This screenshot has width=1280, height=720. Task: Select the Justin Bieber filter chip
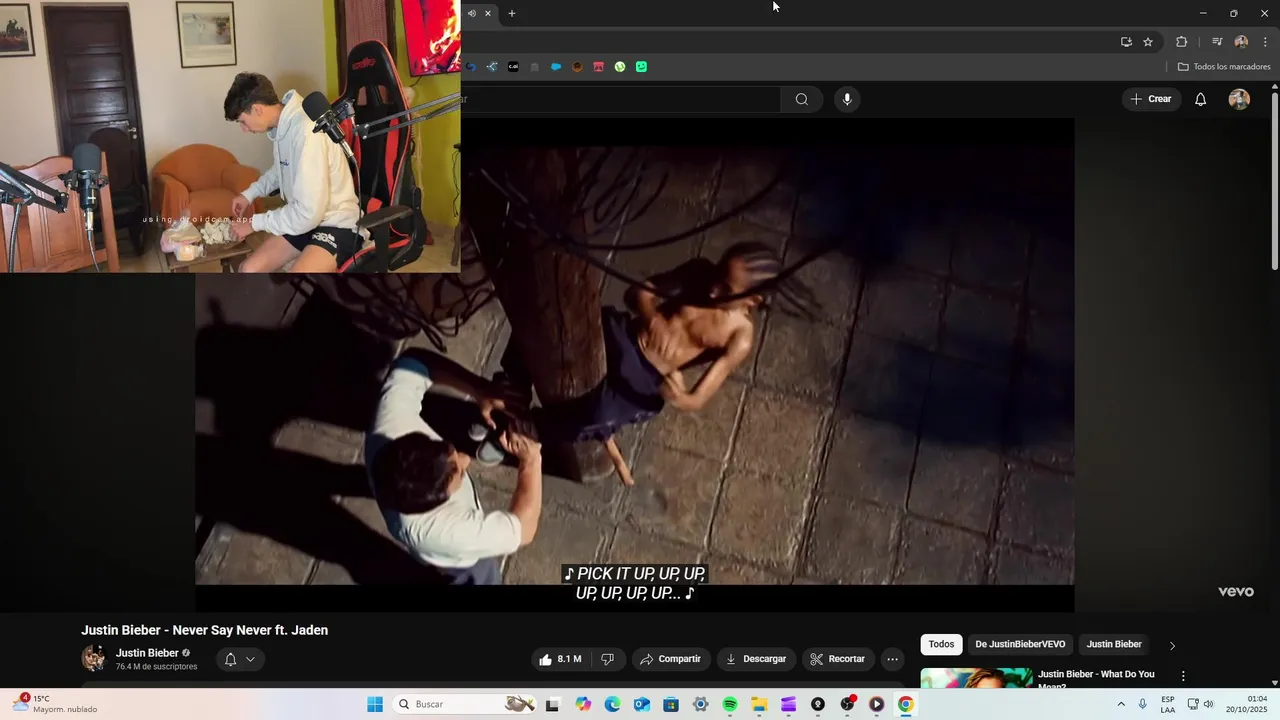coord(1114,644)
